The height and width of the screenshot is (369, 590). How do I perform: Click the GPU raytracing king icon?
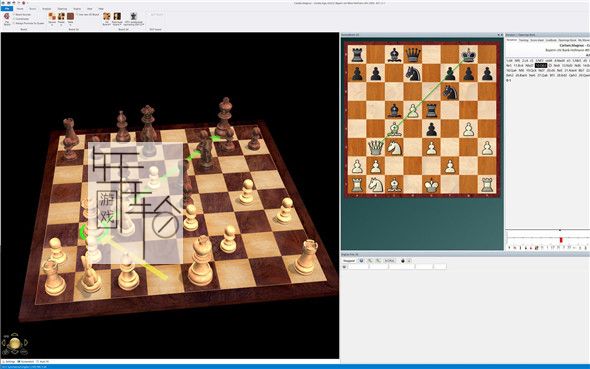tap(134, 16)
